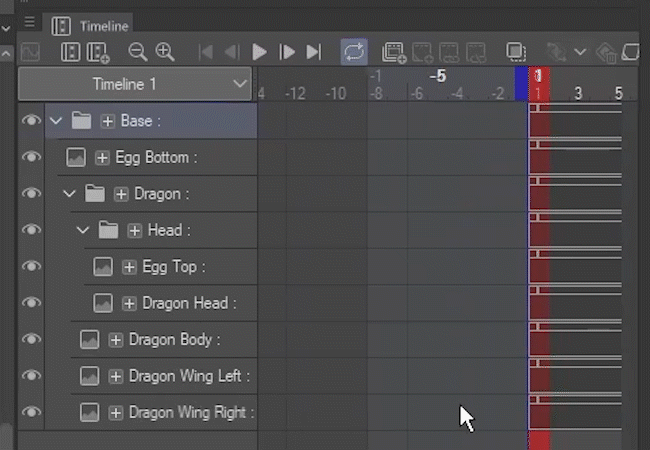
Task: Step to the next frame
Action: 287,52
